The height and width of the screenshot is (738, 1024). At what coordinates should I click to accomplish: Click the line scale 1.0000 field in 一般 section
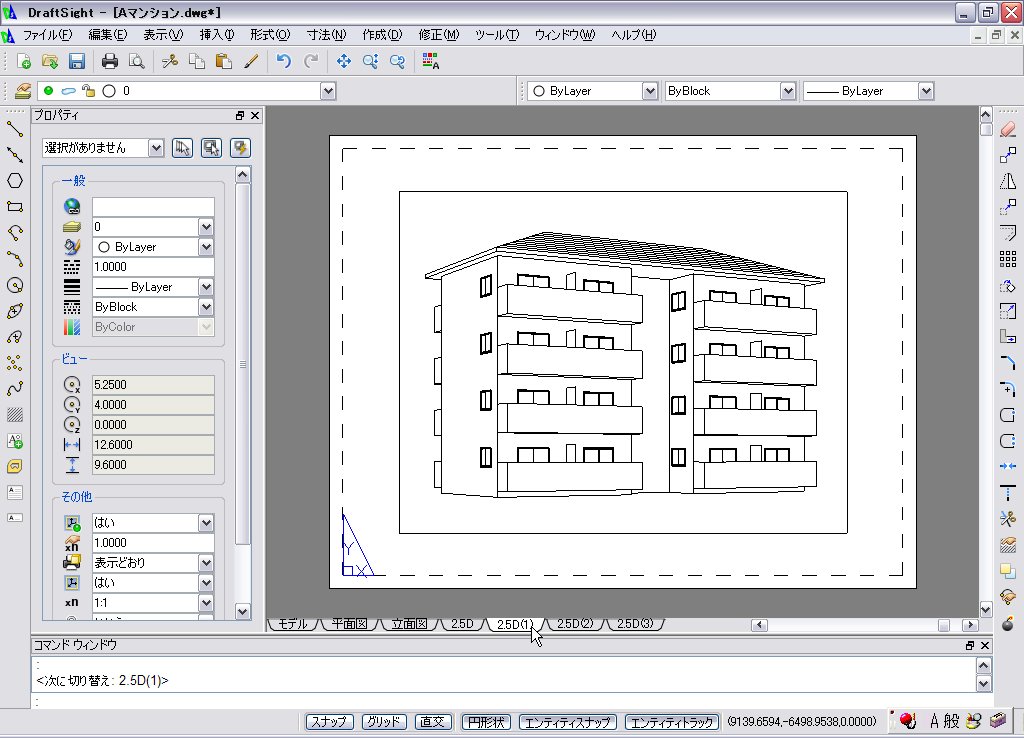point(153,267)
